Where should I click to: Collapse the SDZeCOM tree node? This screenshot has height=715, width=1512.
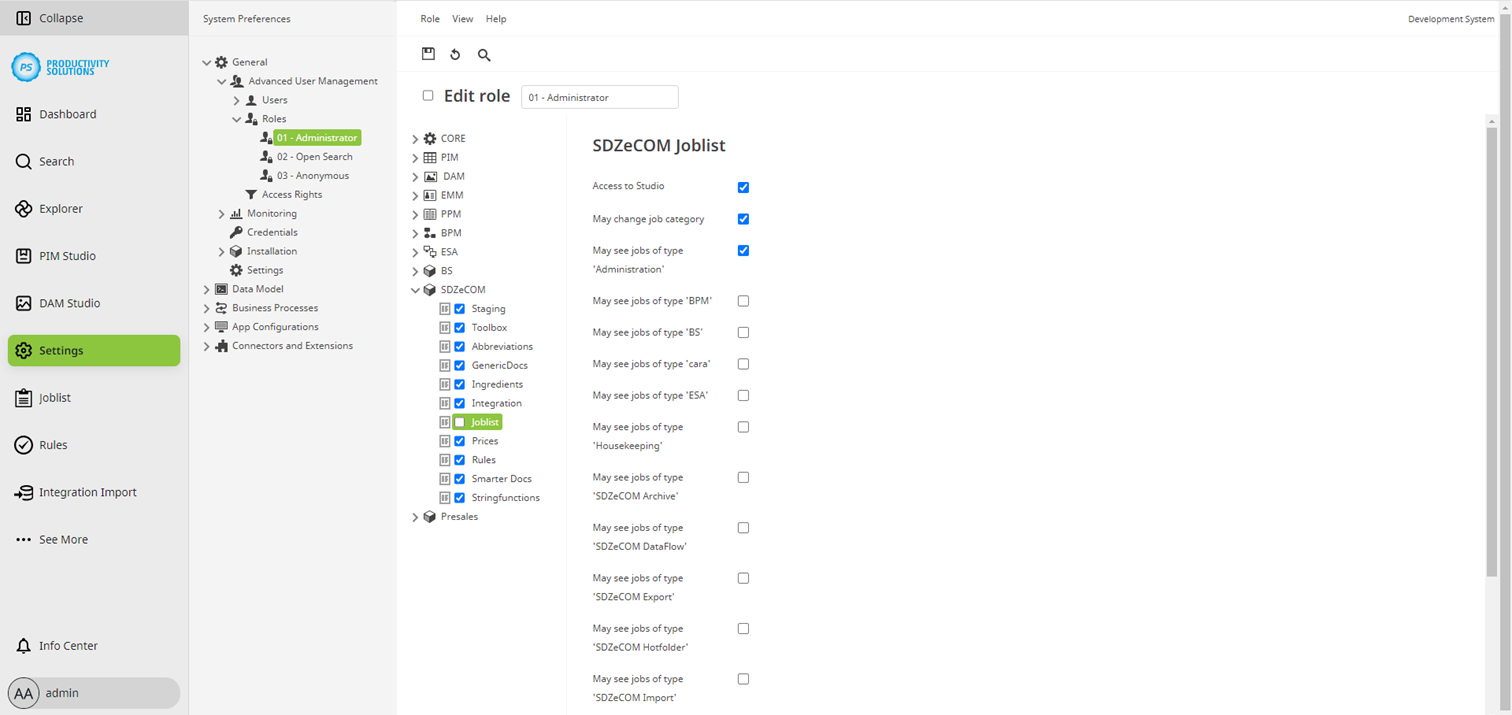point(415,289)
